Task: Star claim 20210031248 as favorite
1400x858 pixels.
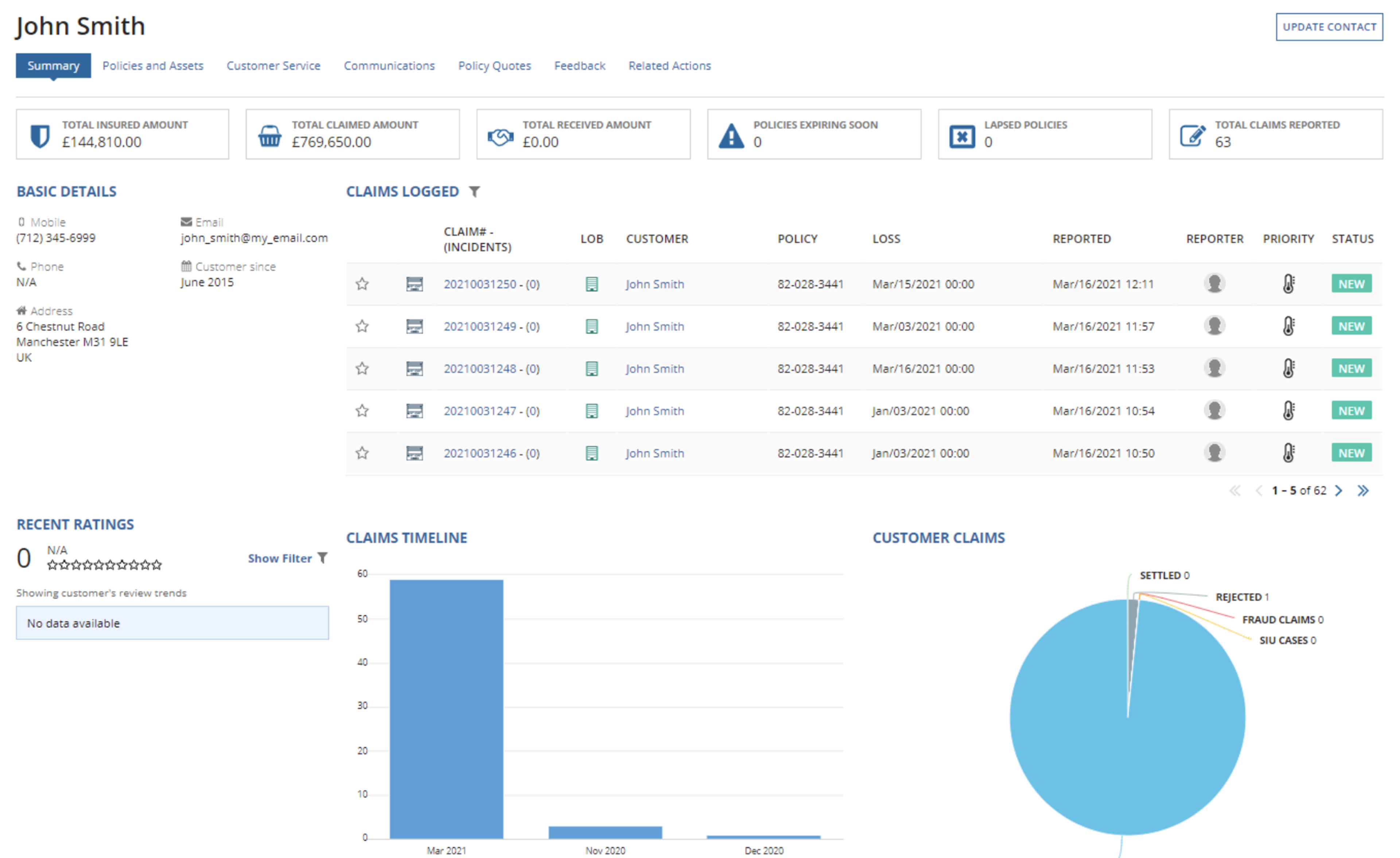Action: pos(362,368)
